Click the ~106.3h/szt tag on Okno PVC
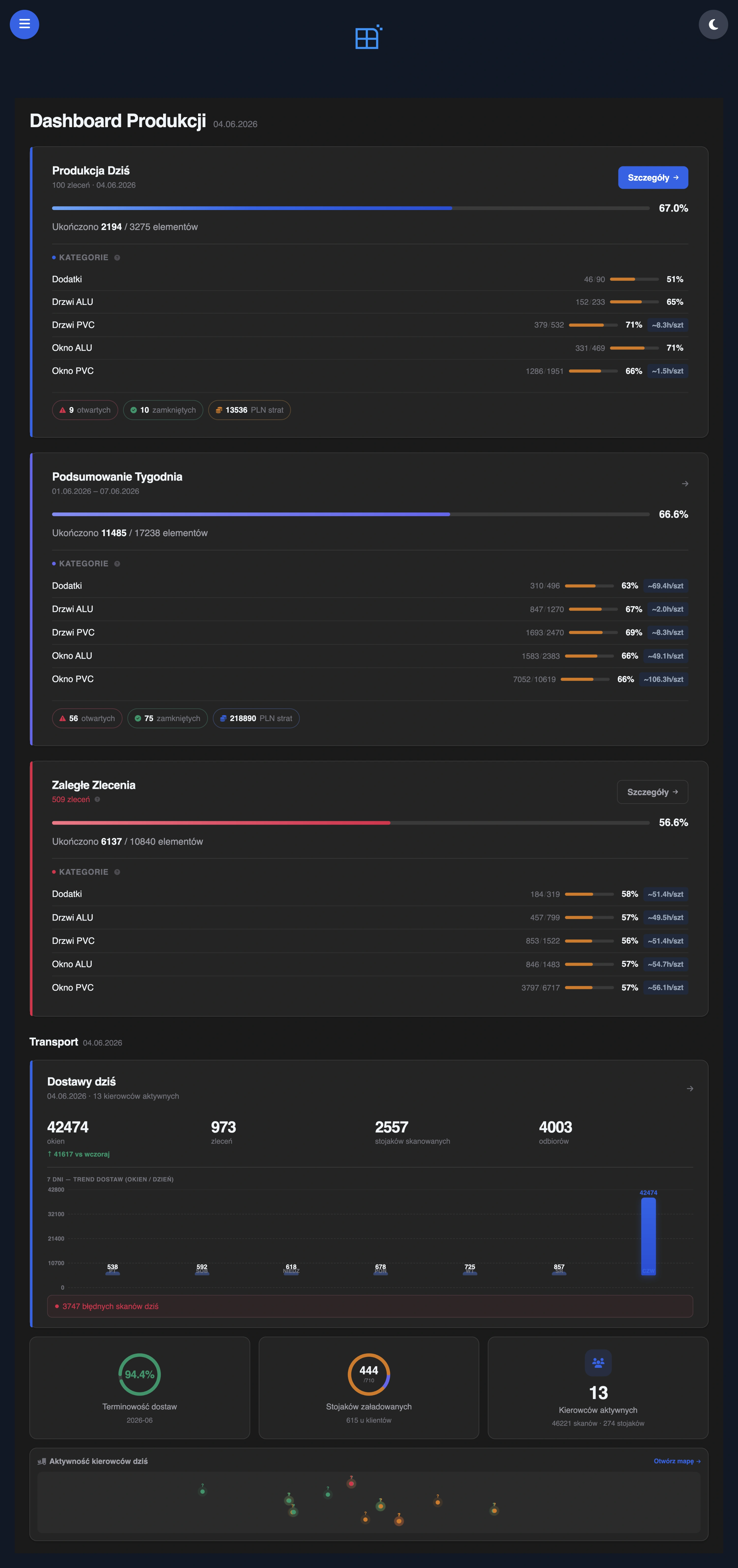Screen dimensions: 738x1568 664,679
